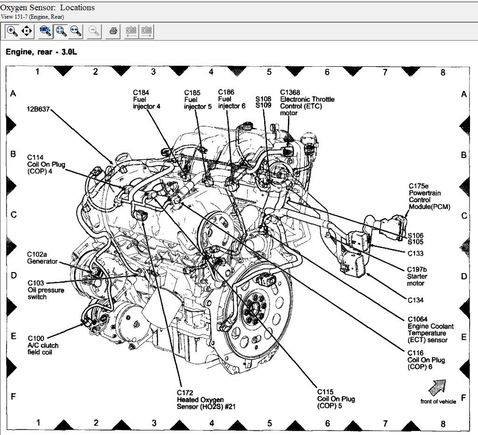This screenshot has height=435, width=478.
Task: Click the C1064 Engine Coolant Temperature label
Action: [430, 329]
